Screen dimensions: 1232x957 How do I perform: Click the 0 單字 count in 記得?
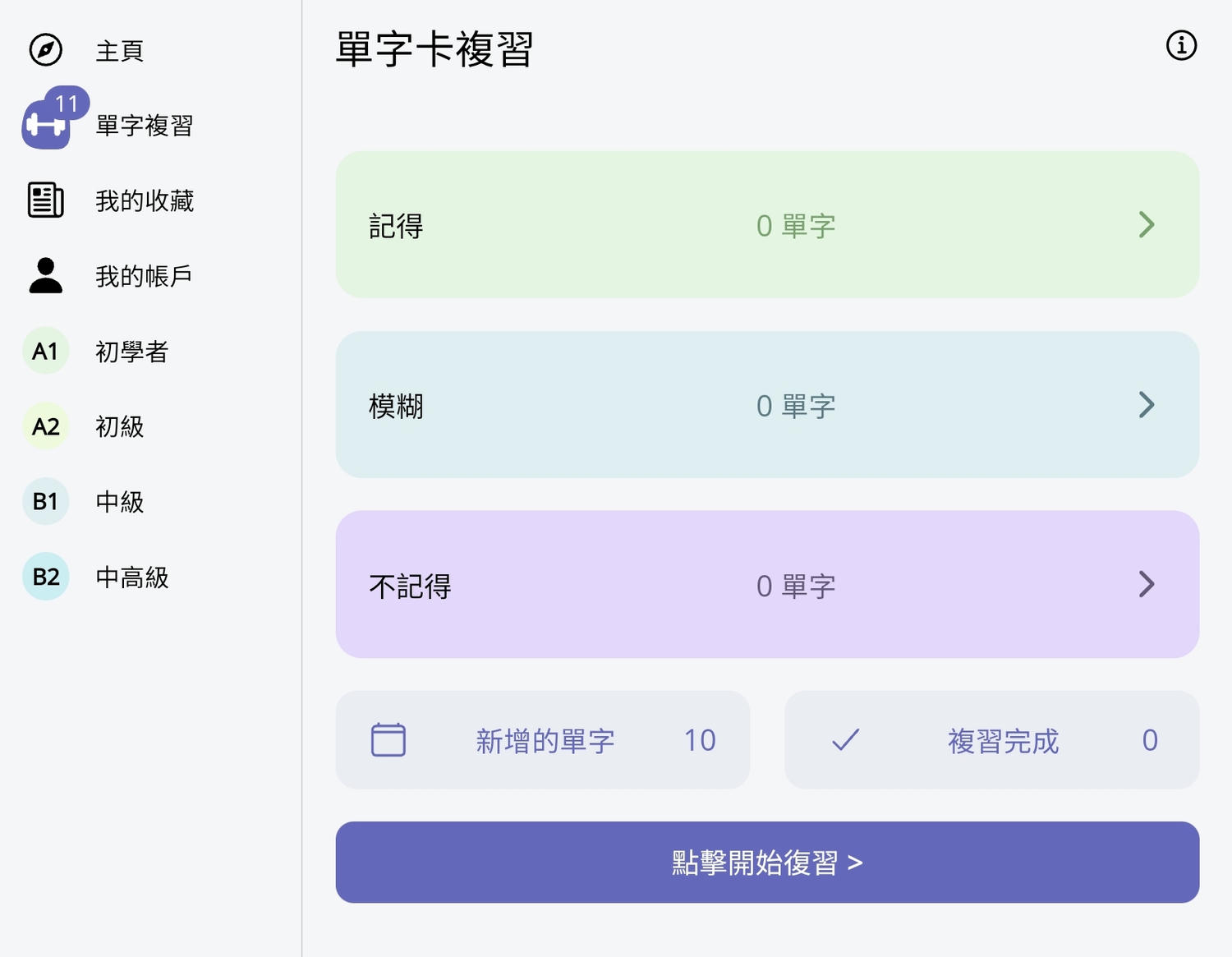point(796,226)
